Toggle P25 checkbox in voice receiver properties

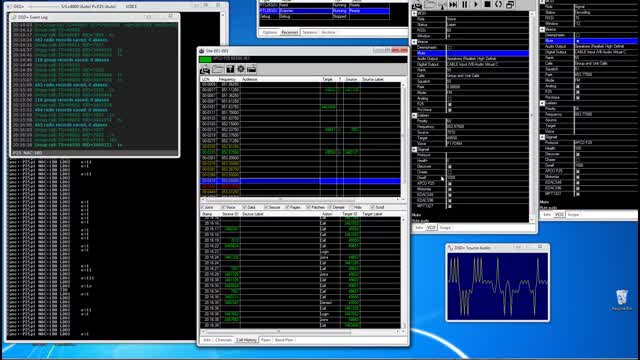click(x=450, y=104)
